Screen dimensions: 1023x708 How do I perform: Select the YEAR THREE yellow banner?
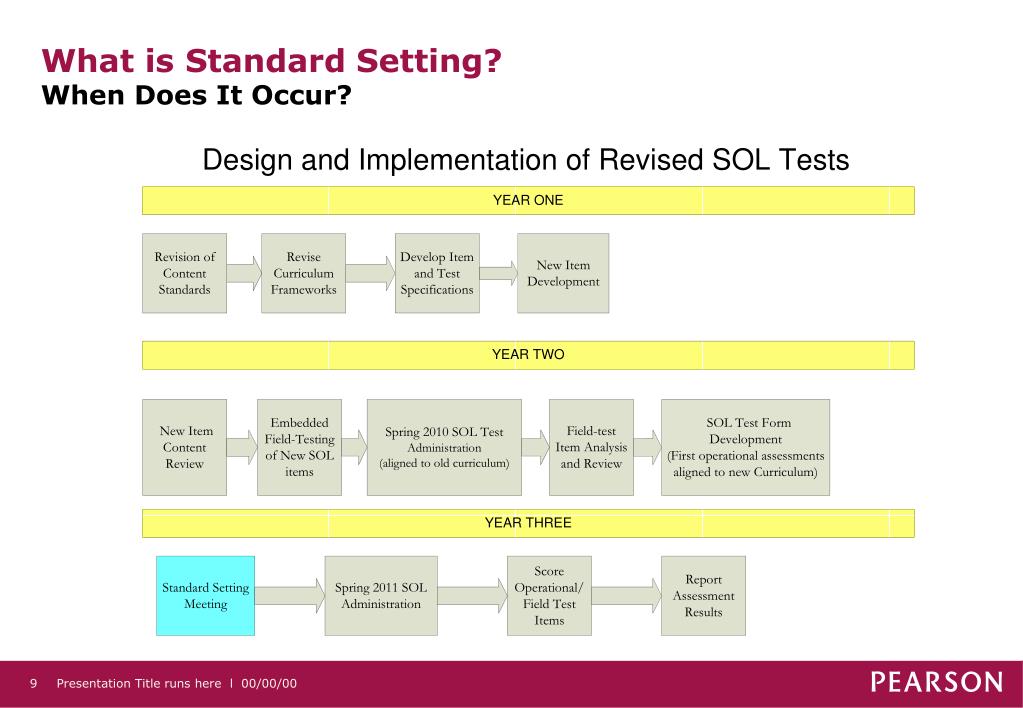point(528,523)
